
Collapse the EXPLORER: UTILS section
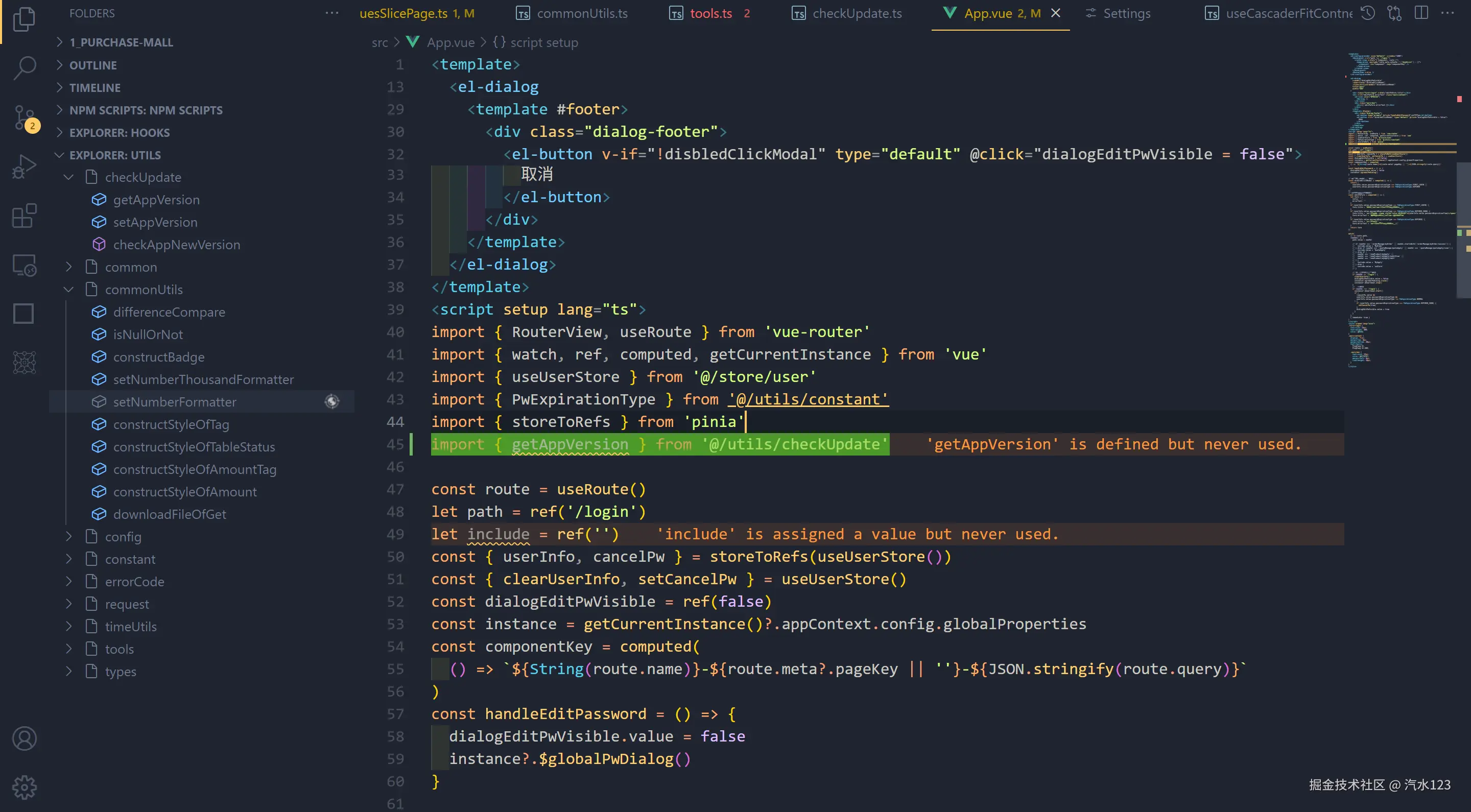[x=115, y=155]
